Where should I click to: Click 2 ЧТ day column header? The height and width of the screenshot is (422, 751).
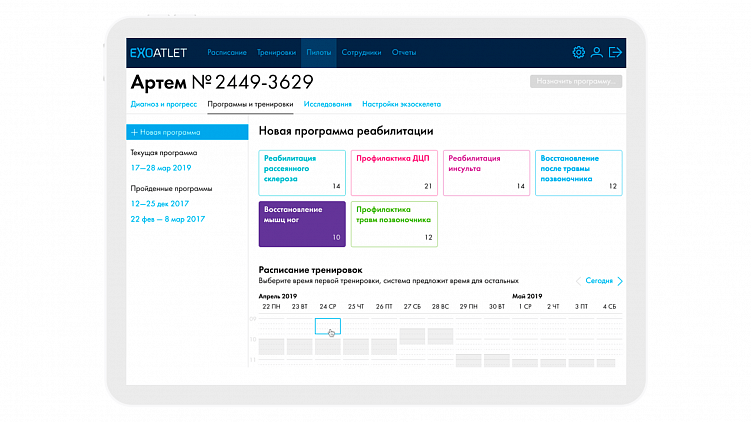point(553,307)
